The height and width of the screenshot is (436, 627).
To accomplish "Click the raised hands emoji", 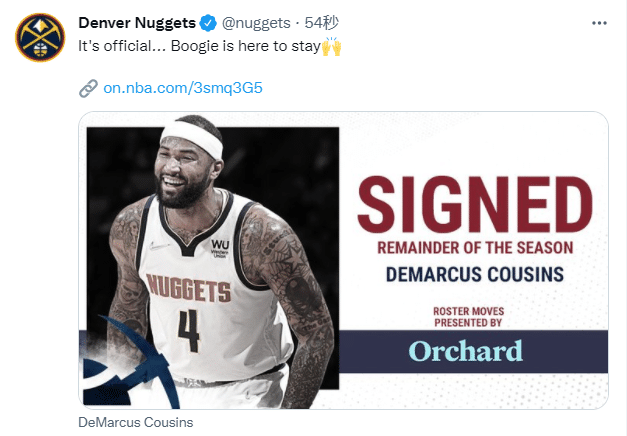I will click(x=331, y=46).
